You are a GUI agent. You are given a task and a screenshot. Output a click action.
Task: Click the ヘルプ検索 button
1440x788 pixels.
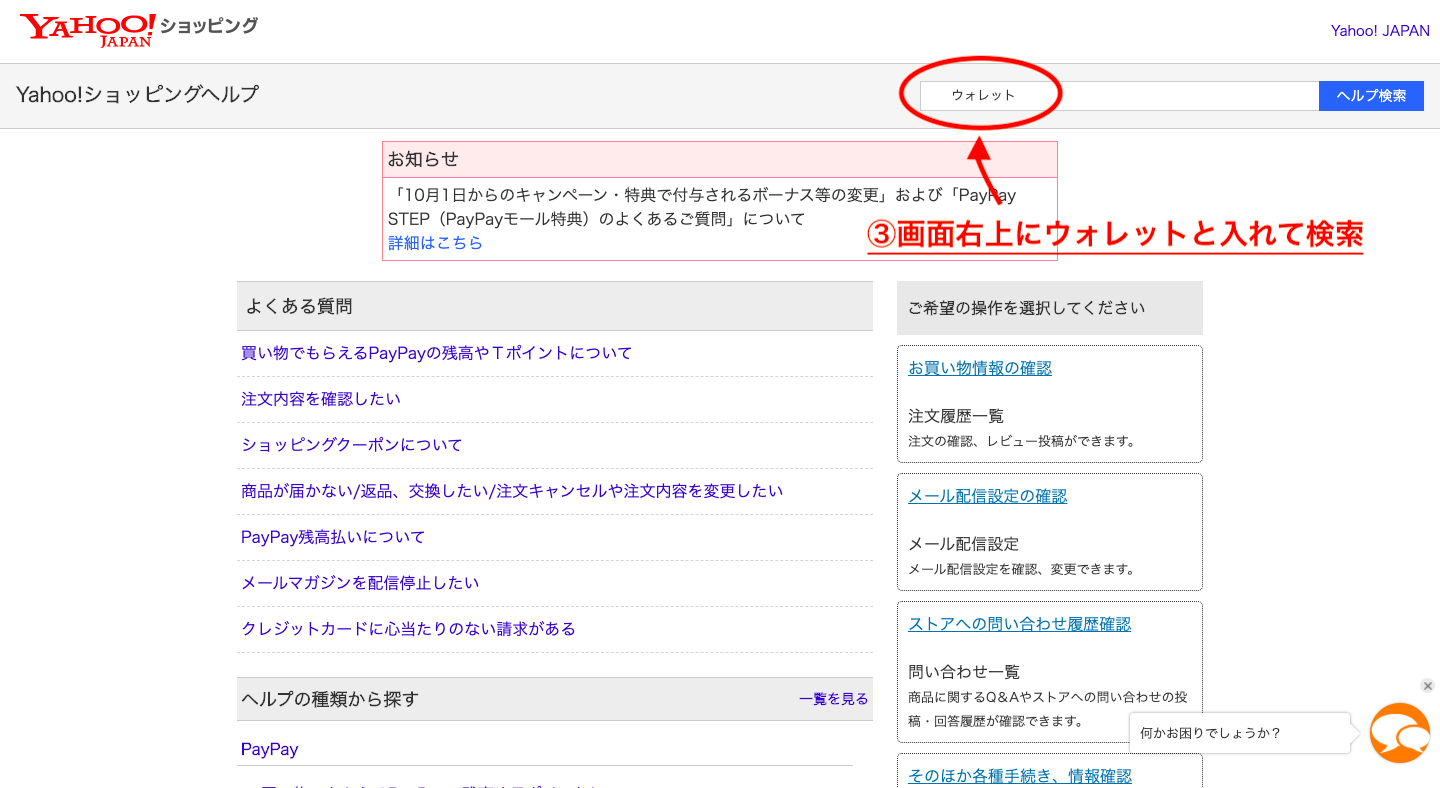pyautogui.click(x=1371, y=96)
